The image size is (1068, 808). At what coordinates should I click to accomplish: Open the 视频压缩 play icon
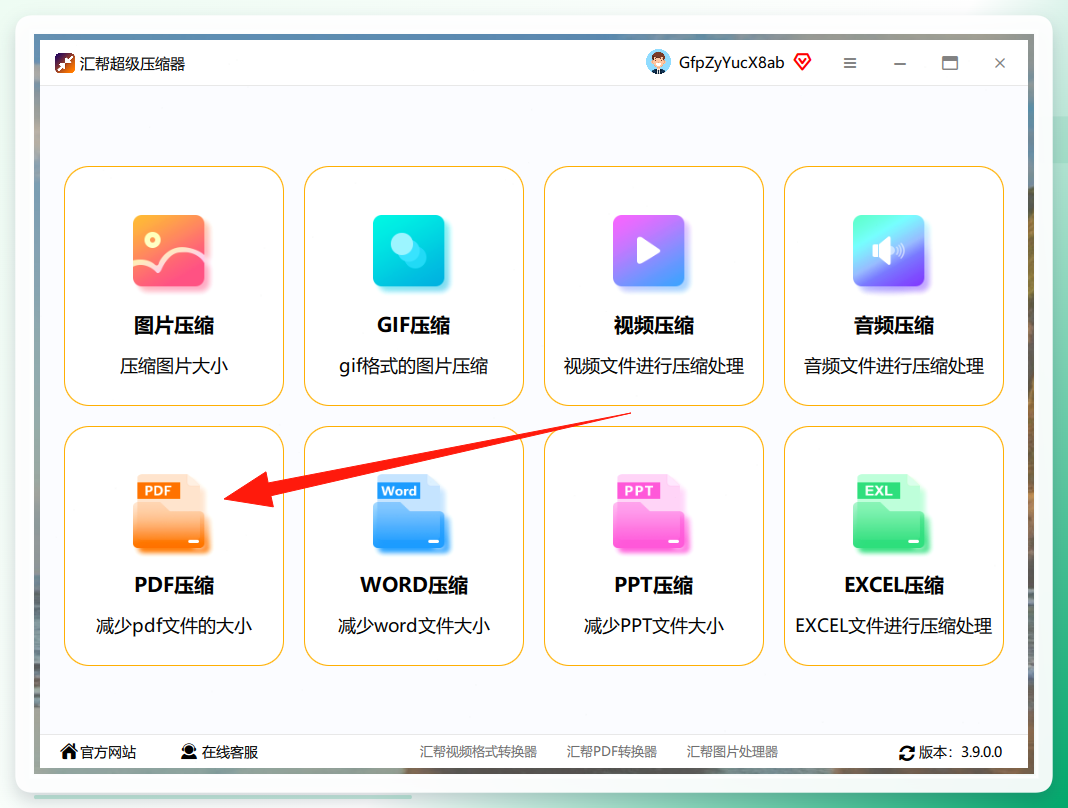(x=648, y=251)
